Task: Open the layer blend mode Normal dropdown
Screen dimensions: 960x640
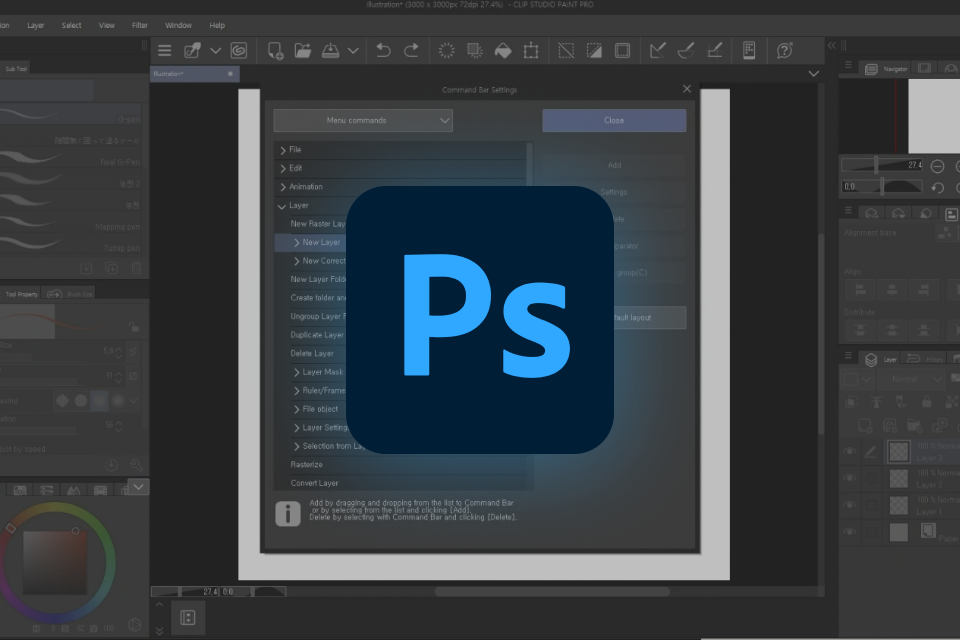Action: pos(911,379)
